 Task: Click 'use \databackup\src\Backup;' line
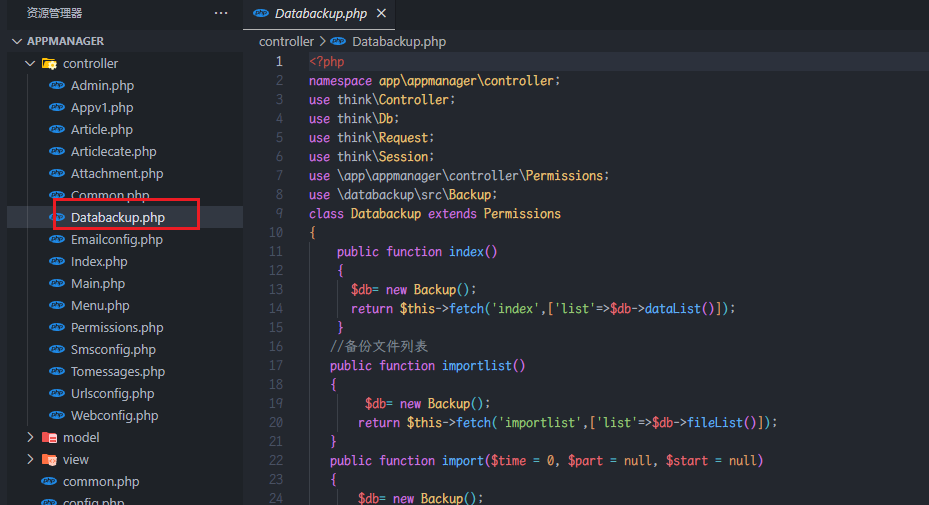point(403,194)
